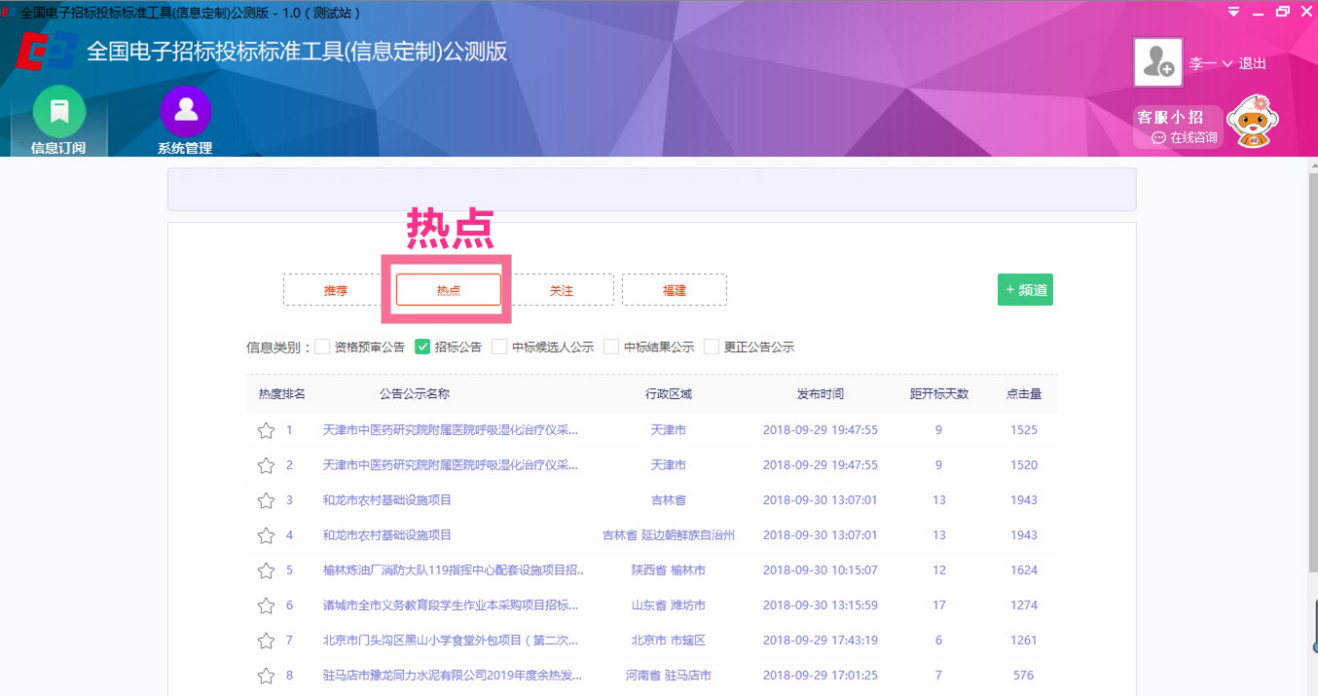Click the date 2018-09-30 10:15:07
The image size is (1318, 696).
[820, 570]
